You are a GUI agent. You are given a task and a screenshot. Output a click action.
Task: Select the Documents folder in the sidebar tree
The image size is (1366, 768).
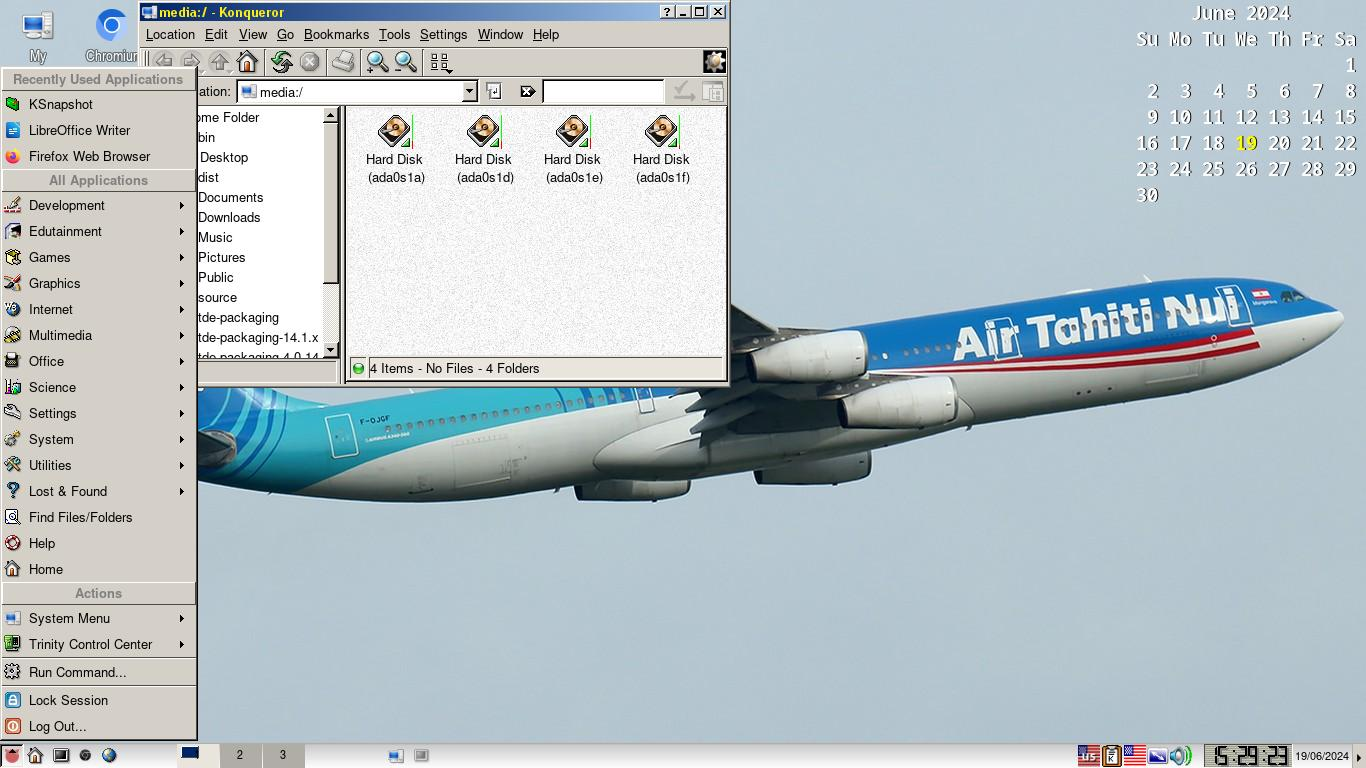(230, 197)
